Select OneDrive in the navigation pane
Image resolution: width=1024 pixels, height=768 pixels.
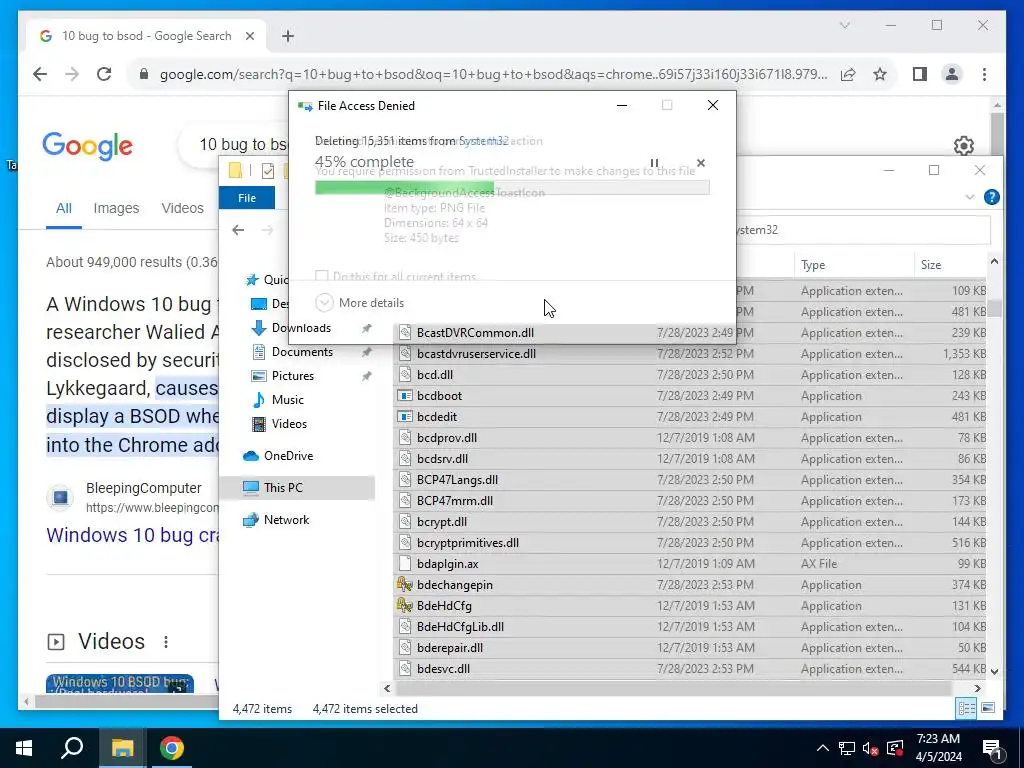click(288, 456)
